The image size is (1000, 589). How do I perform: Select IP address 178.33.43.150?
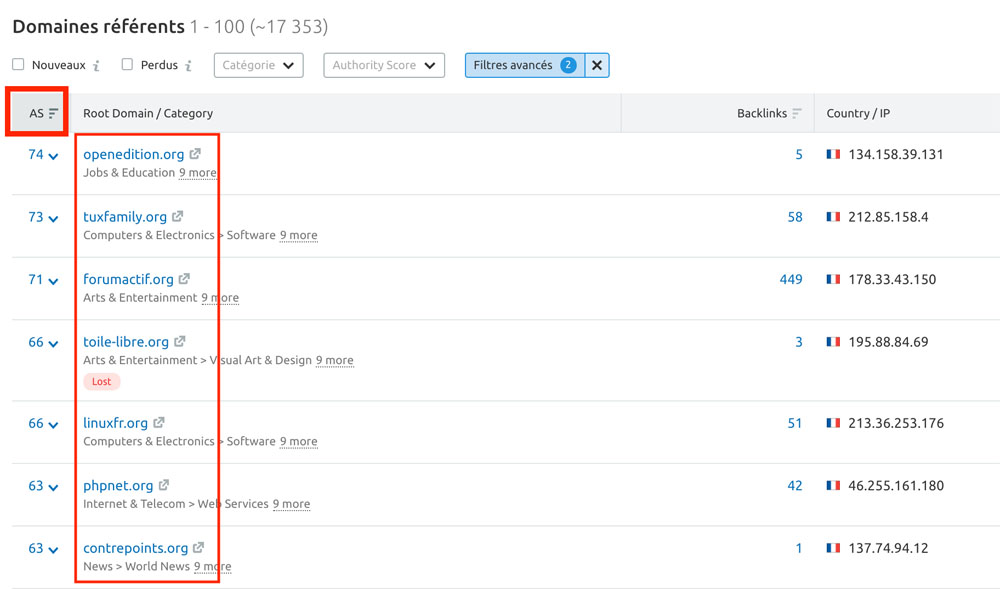892,279
